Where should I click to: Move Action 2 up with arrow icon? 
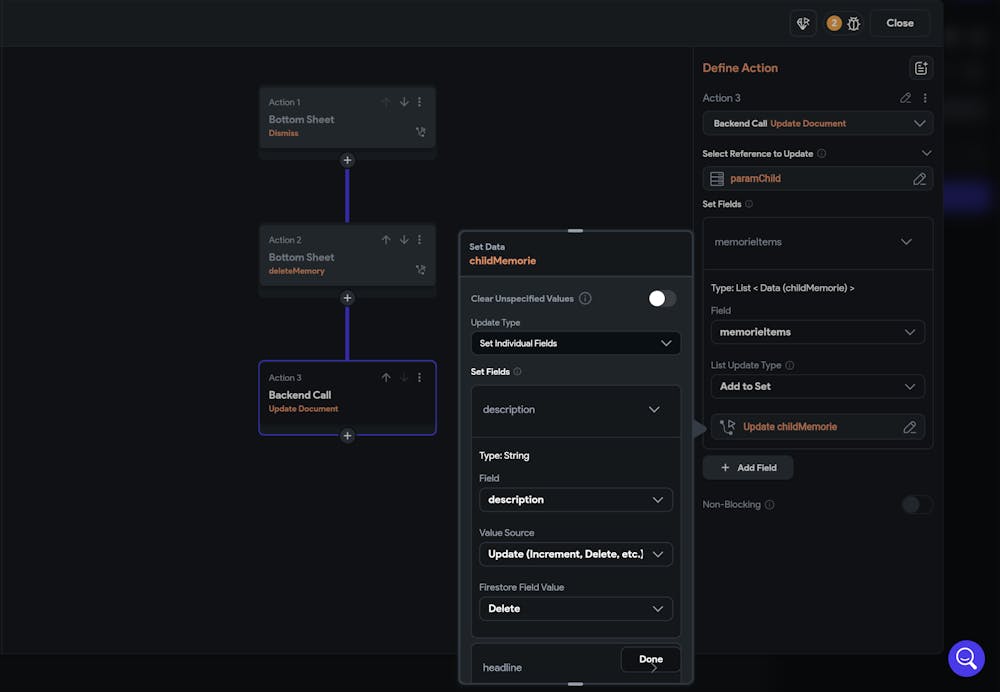(386, 240)
